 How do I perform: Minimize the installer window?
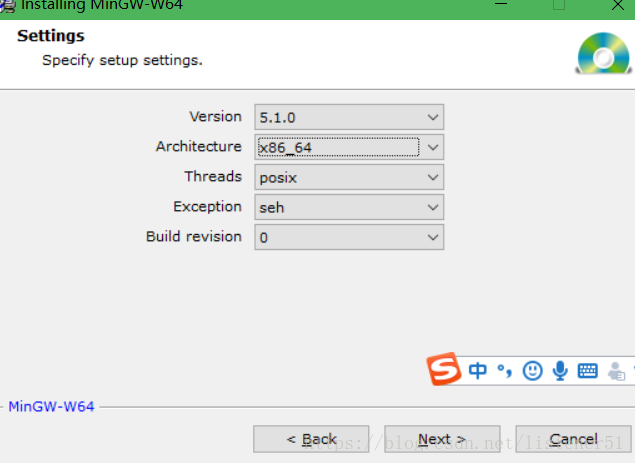point(501,4)
